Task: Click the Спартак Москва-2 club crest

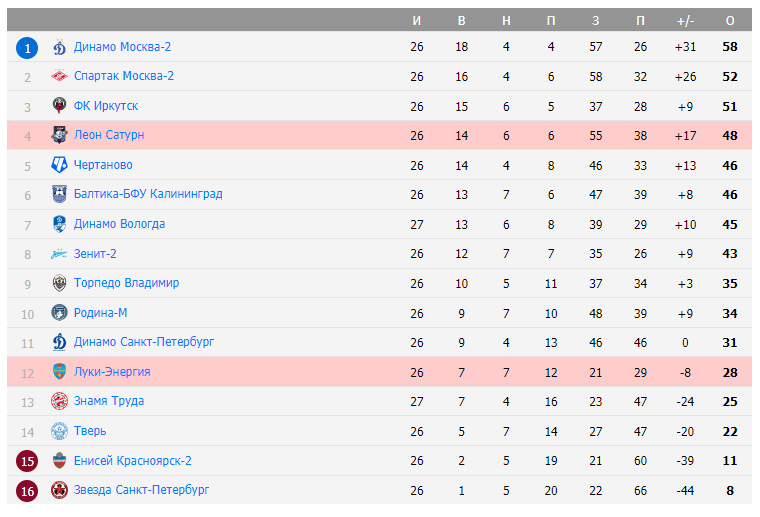Action: [x=59, y=76]
